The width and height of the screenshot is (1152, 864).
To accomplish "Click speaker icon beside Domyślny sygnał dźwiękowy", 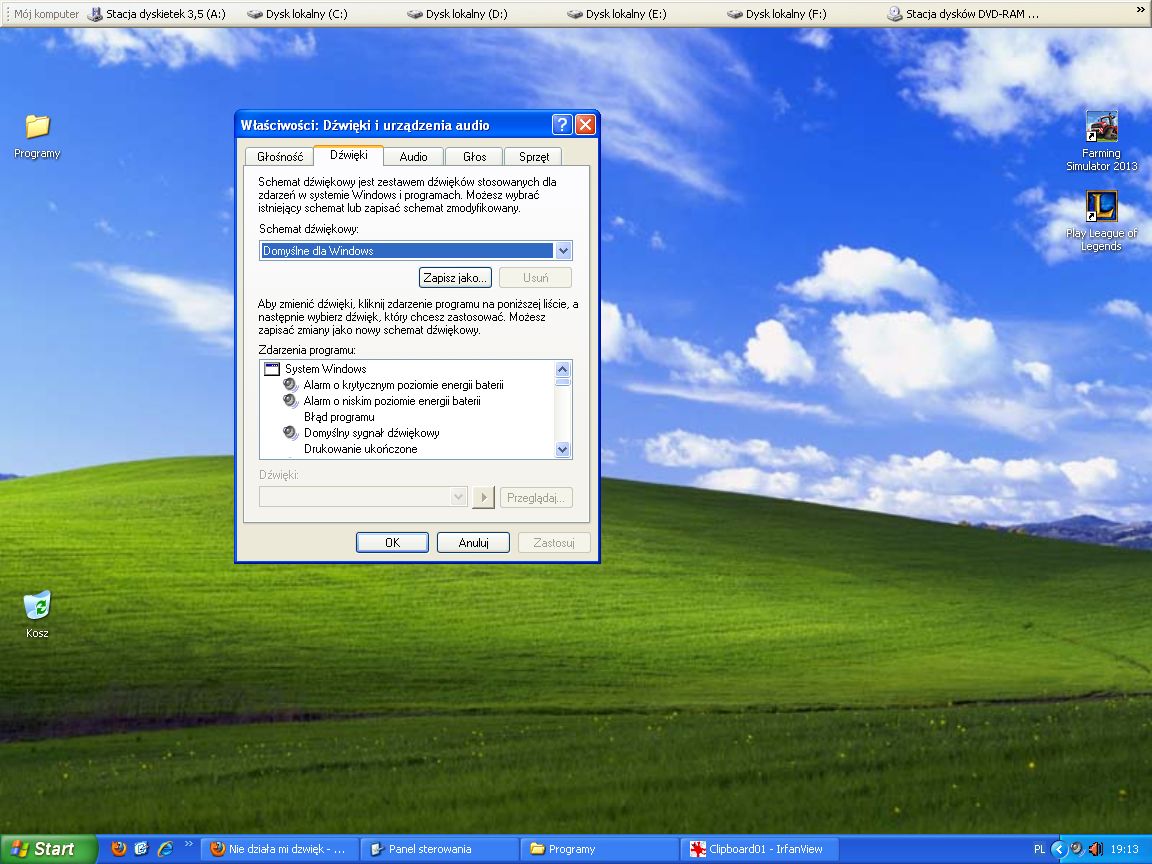I will (291, 433).
